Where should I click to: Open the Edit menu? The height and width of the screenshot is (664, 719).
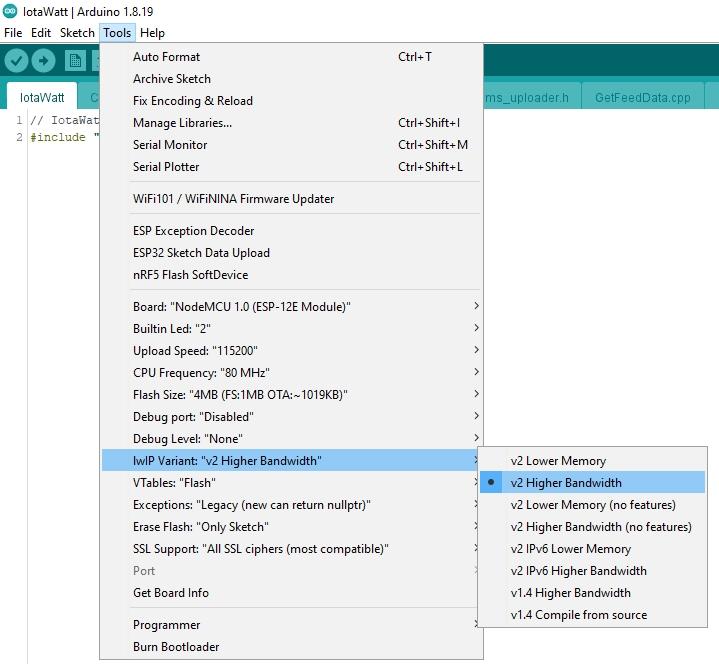41,33
